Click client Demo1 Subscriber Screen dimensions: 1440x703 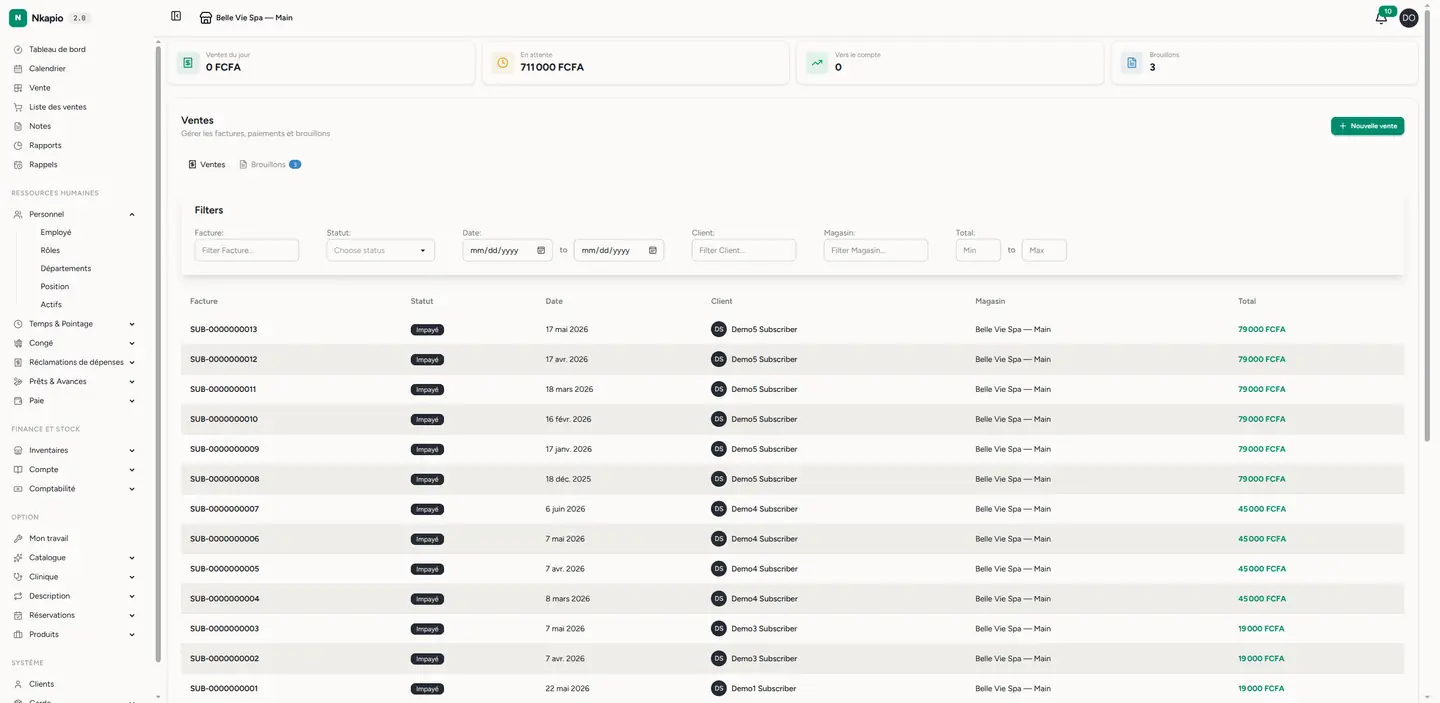[x=764, y=689]
